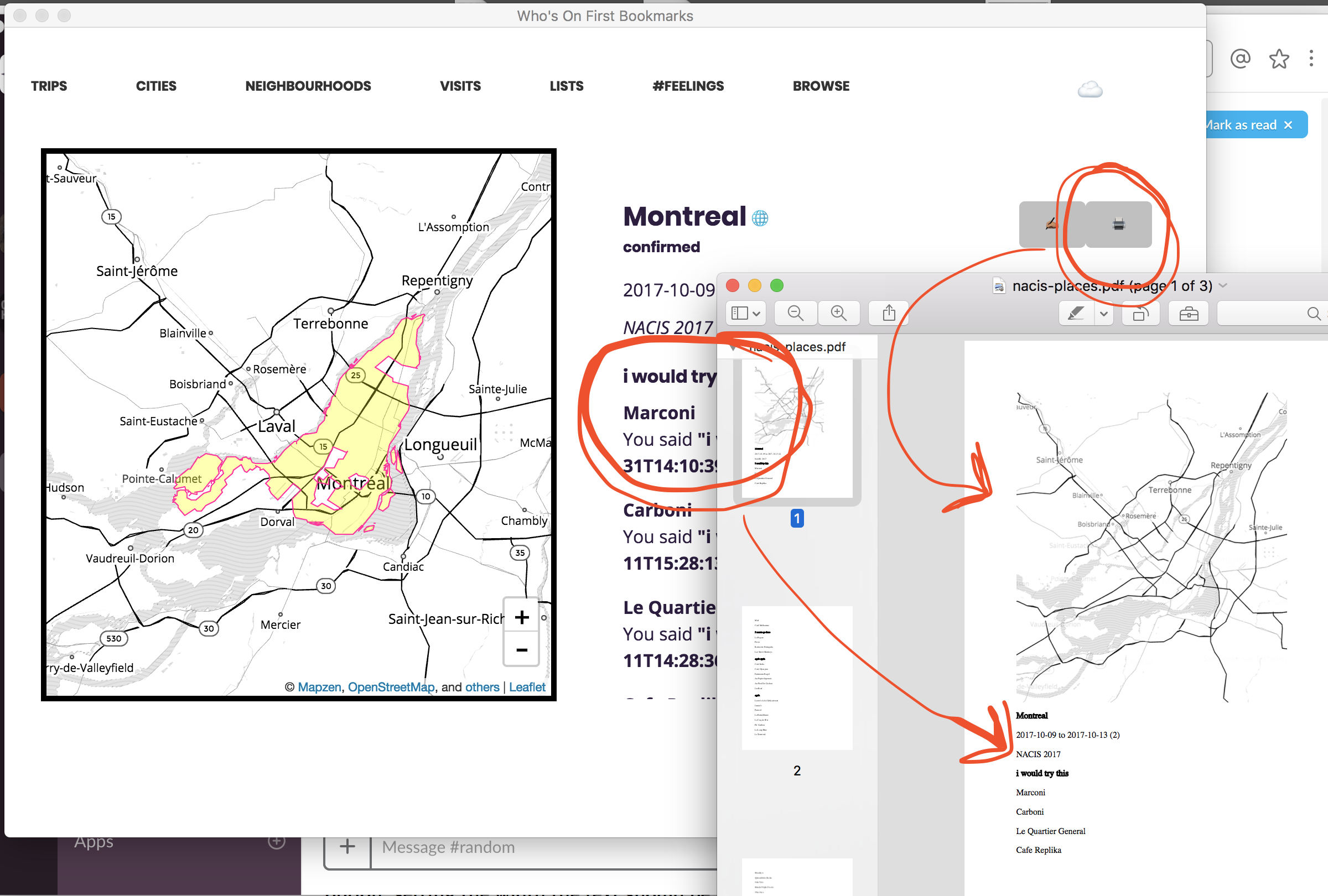1328x896 pixels.
Task: Zoom out the map with the minus button
Action: click(521, 650)
